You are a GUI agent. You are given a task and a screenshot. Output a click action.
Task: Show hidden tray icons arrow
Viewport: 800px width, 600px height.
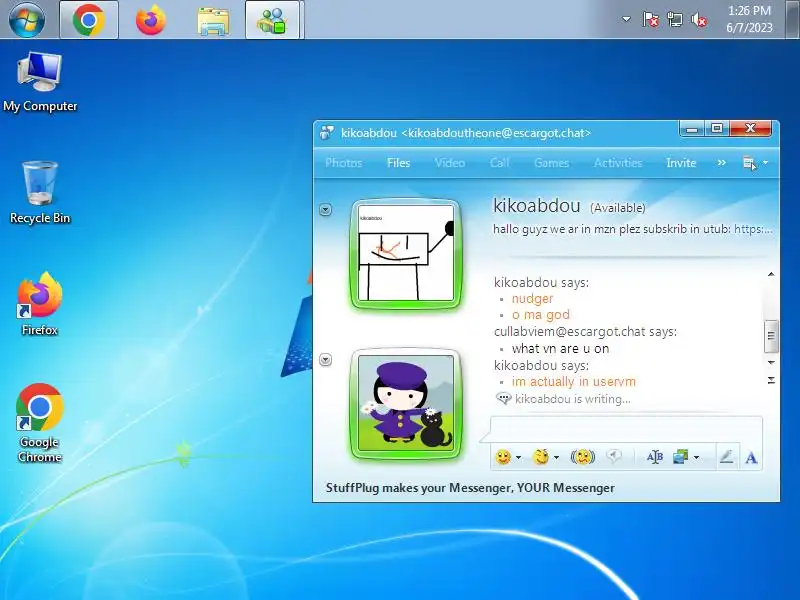tap(626, 20)
